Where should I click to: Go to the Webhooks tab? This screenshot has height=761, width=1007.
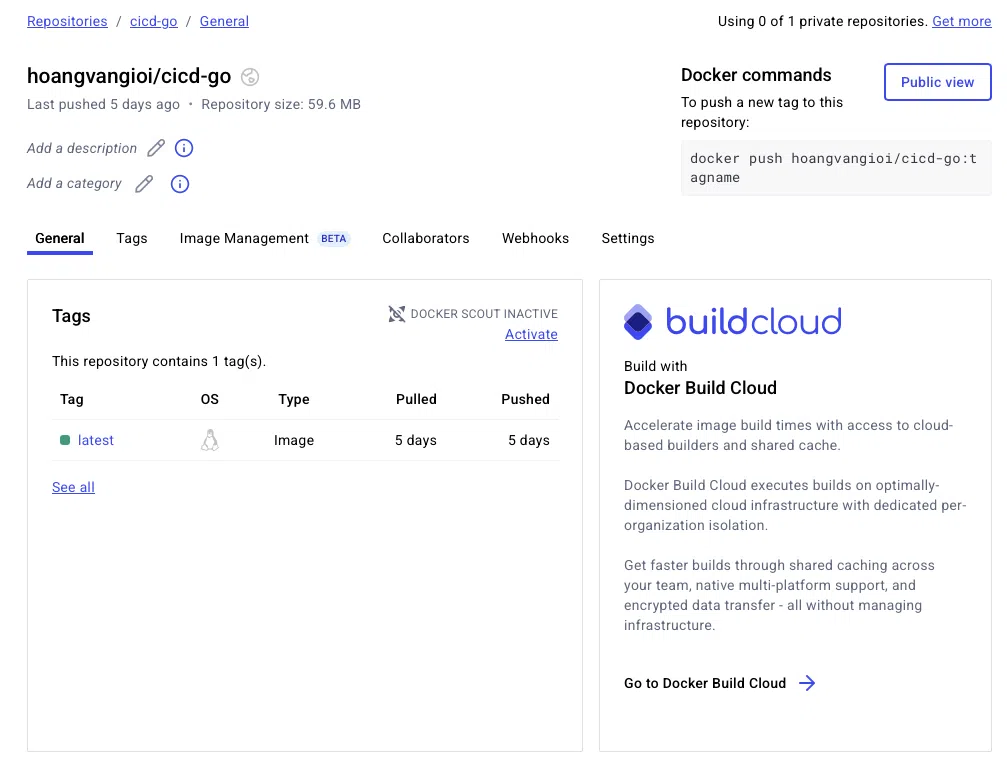536,238
